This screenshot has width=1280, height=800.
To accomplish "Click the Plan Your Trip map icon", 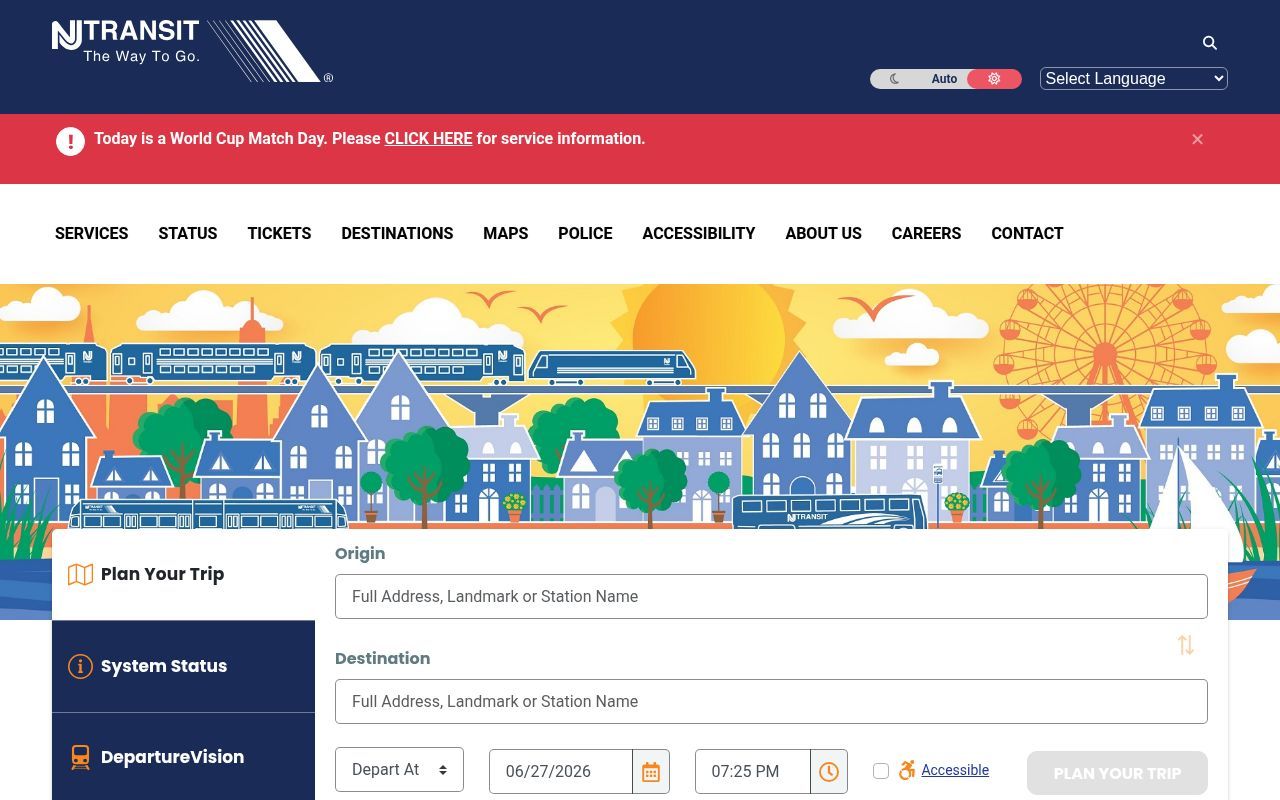I will pos(80,574).
